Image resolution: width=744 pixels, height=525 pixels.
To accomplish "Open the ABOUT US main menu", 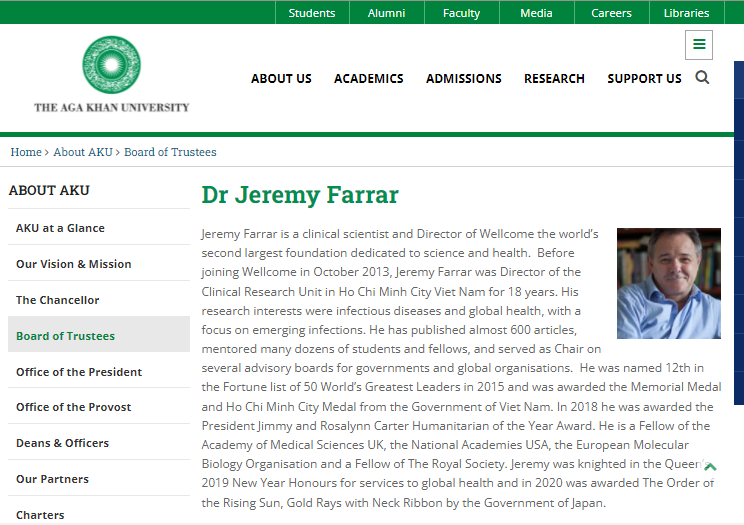I will 281,79.
